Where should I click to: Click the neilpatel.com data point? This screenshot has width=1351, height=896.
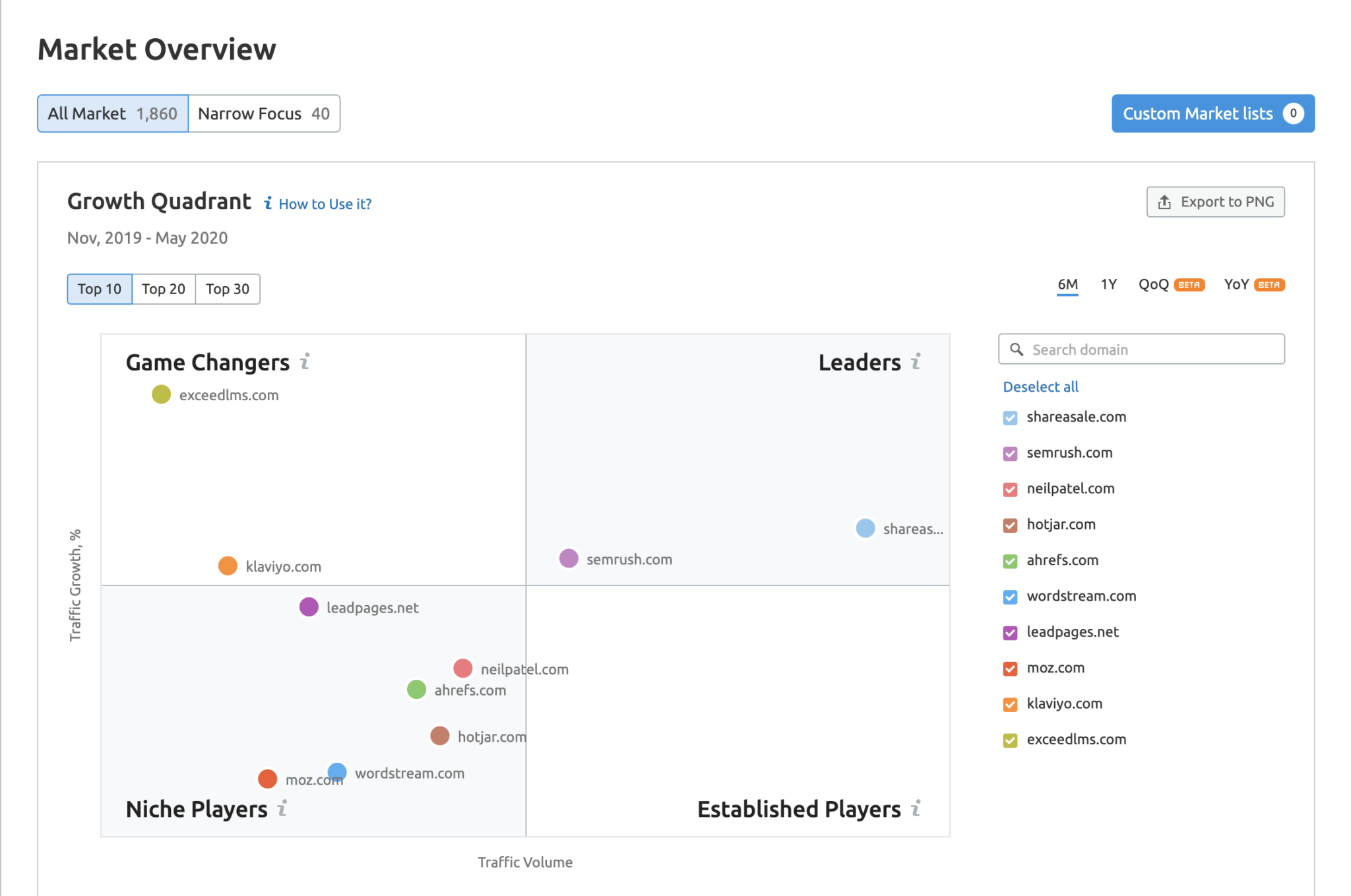tap(463, 668)
